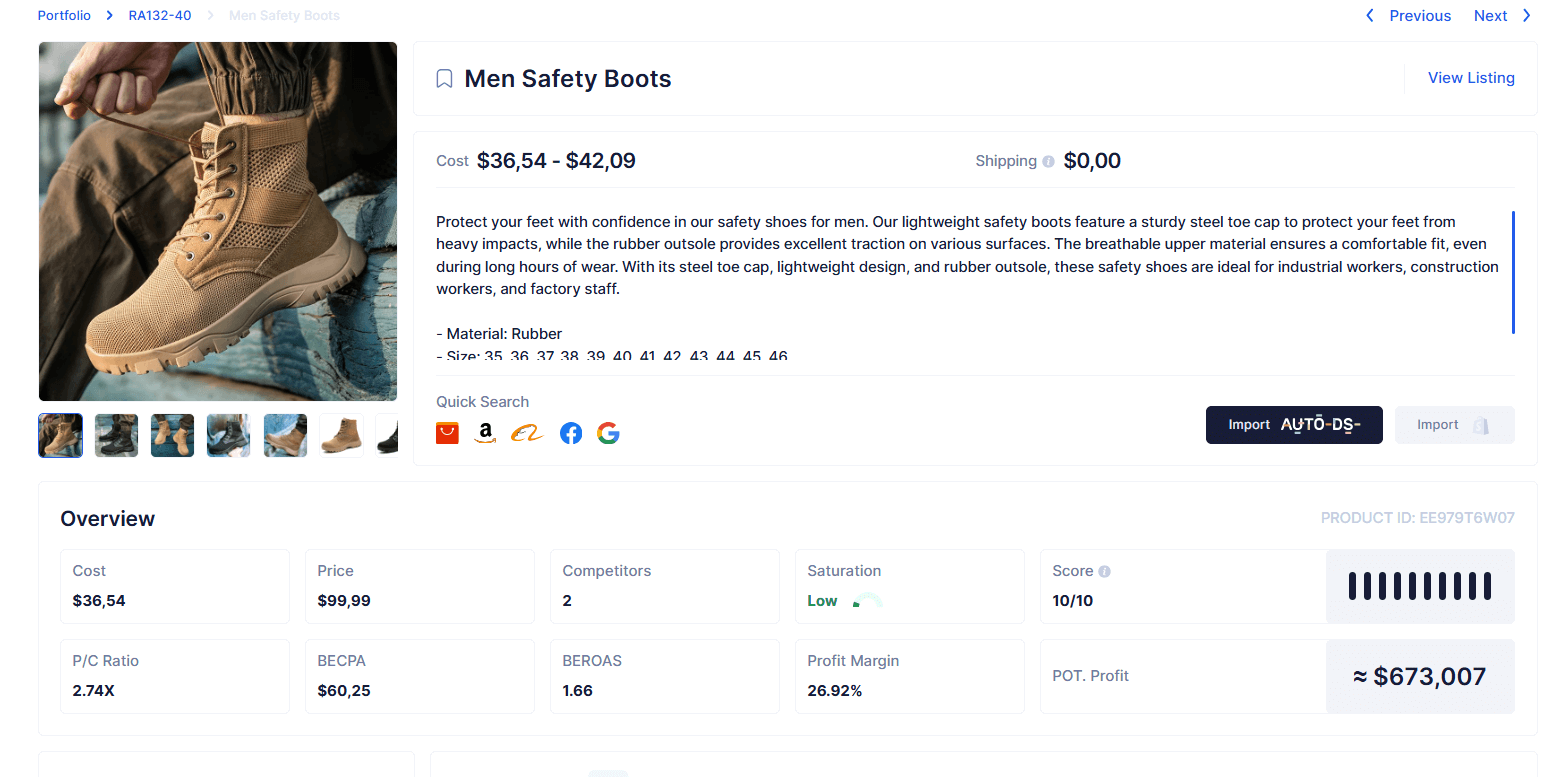The image size is (1554, 777).
Task: Open the Portfolio breadcrumb link
Action: pos(64,16)
